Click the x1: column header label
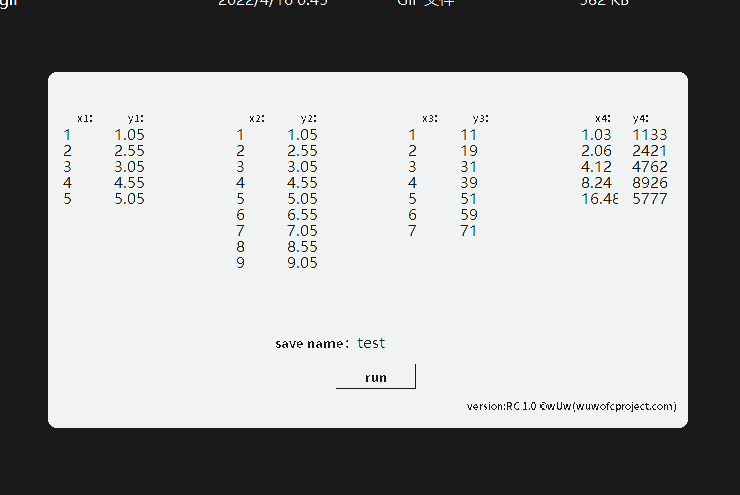 pyautogui.click(x=85, y=118)
